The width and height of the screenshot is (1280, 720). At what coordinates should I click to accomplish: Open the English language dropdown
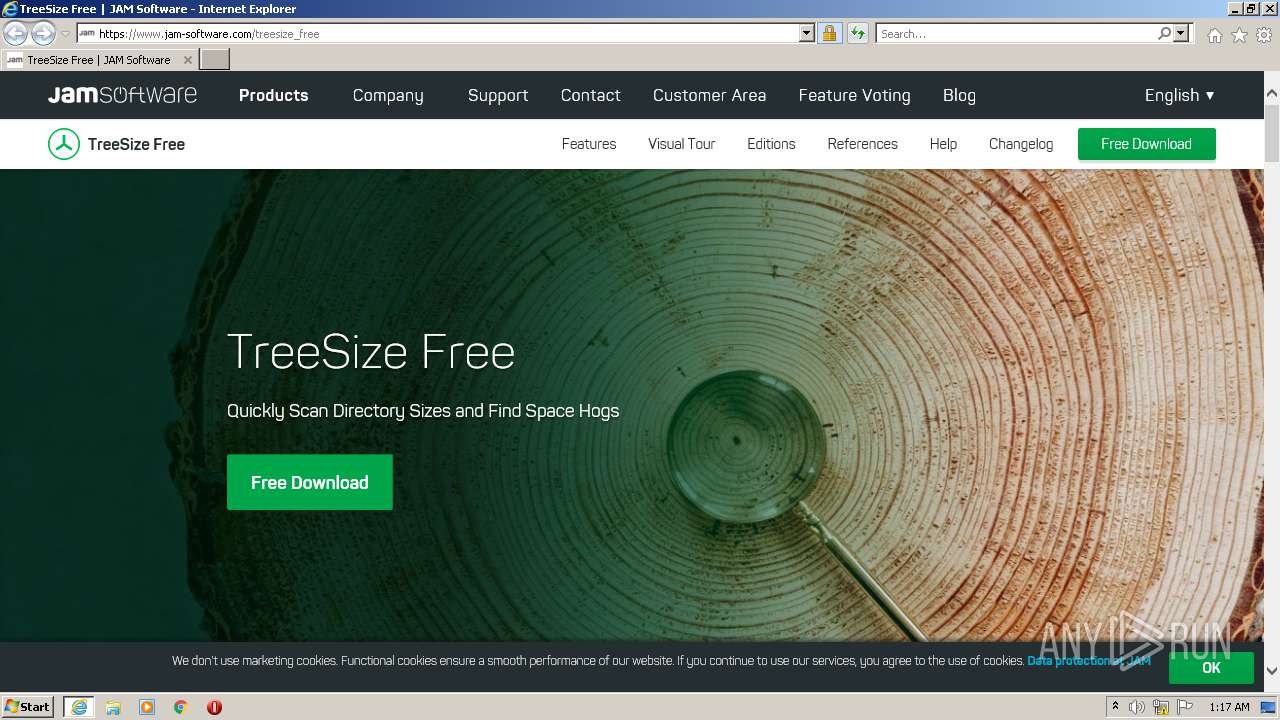coord(1180,95)
